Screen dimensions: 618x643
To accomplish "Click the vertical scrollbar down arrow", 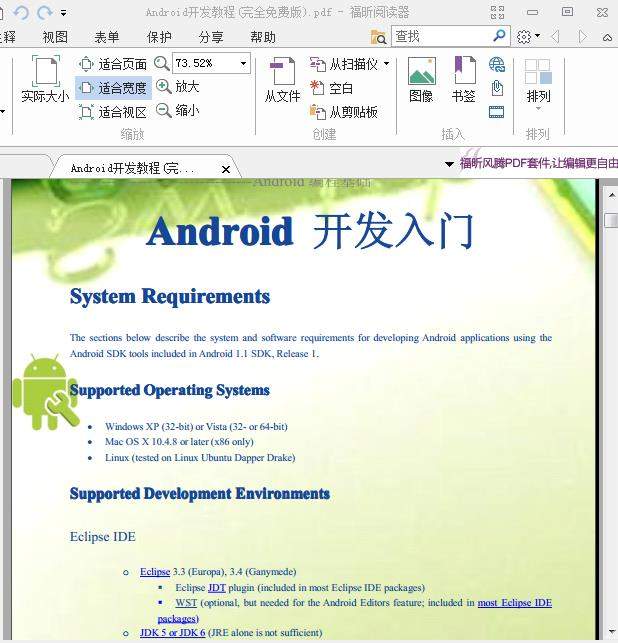I will (611, 632).
